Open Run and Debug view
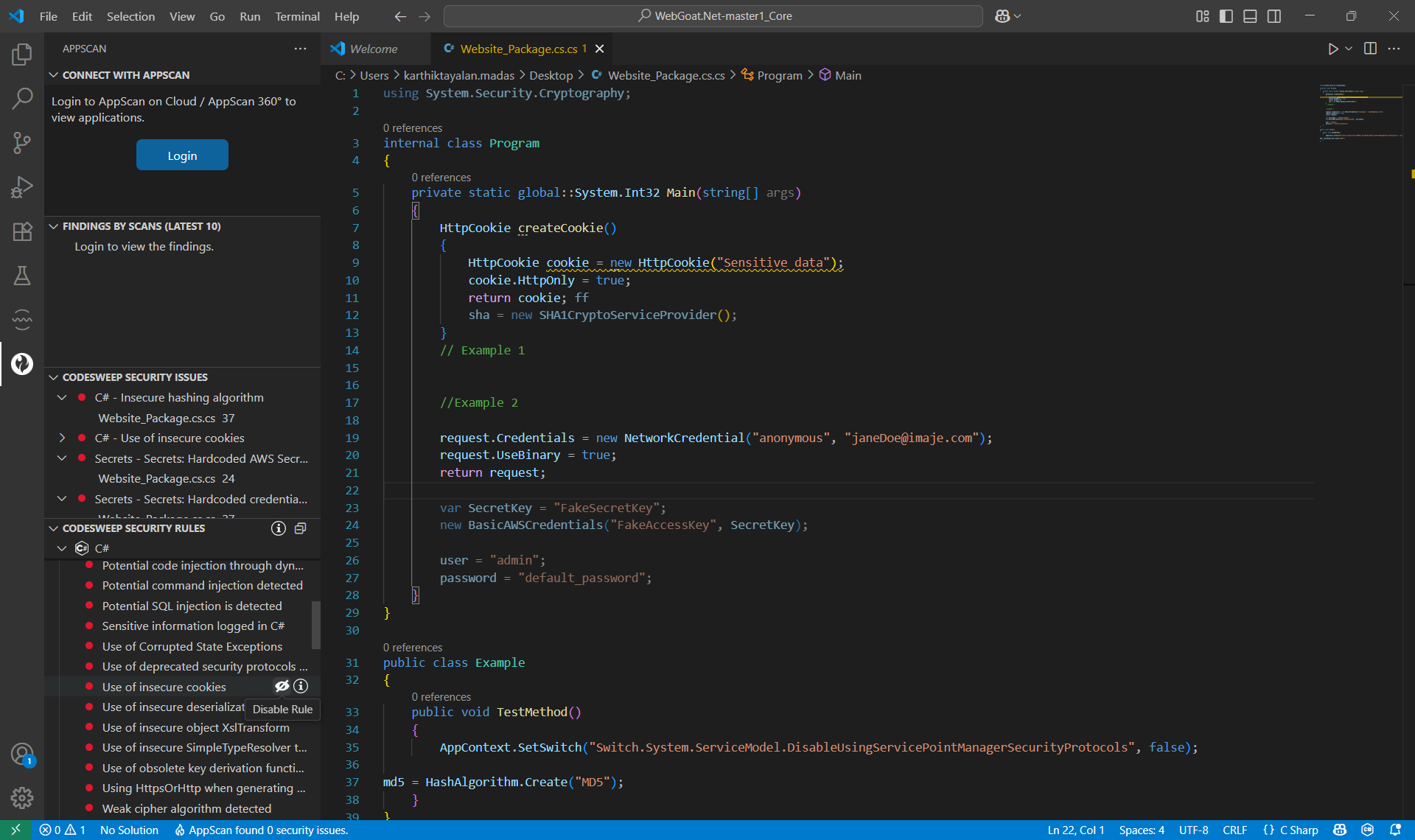This screenshot has height=840, width=1415. pos(22,187)
